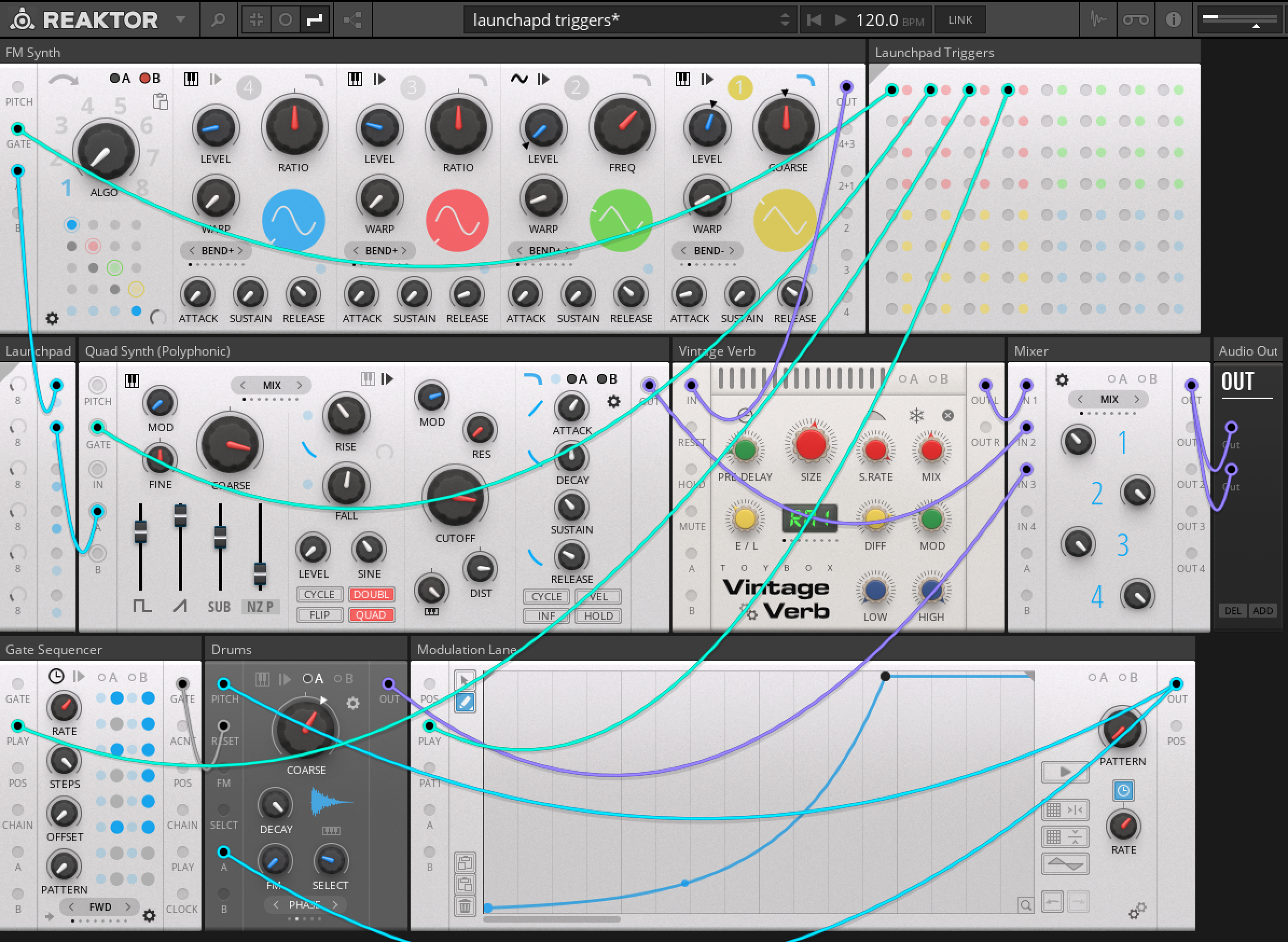Open Quad Synth envelope settings gear
This screenshot has height=942, width=1288.
click(613, 401)
